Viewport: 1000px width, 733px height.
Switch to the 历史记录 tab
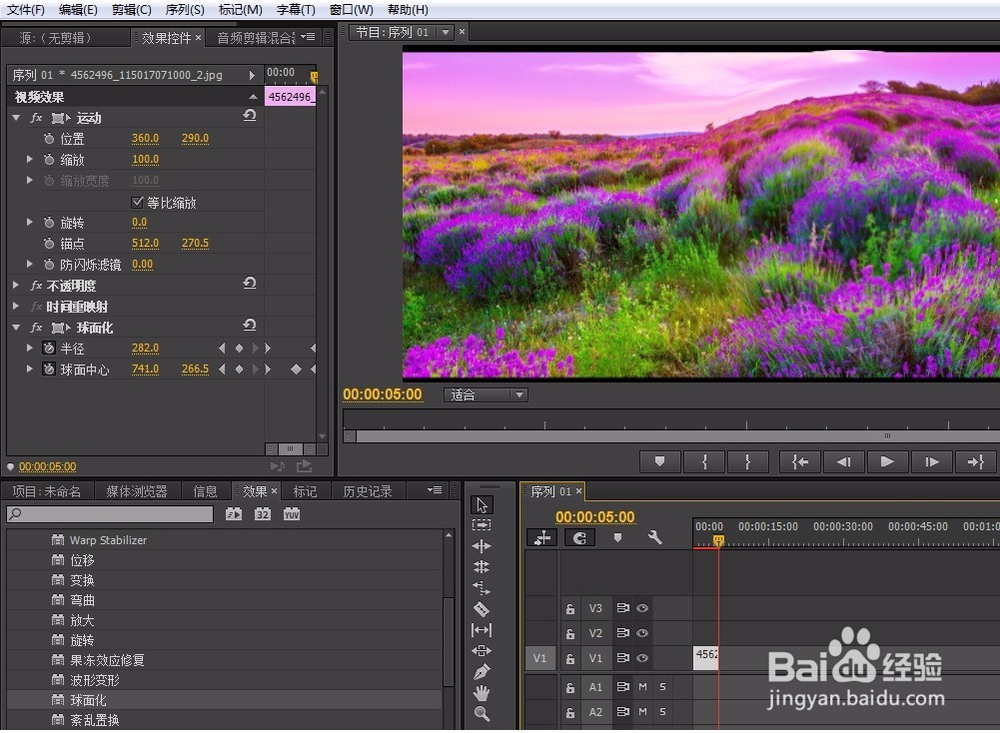pyautogui.click(x=367, y=491)
